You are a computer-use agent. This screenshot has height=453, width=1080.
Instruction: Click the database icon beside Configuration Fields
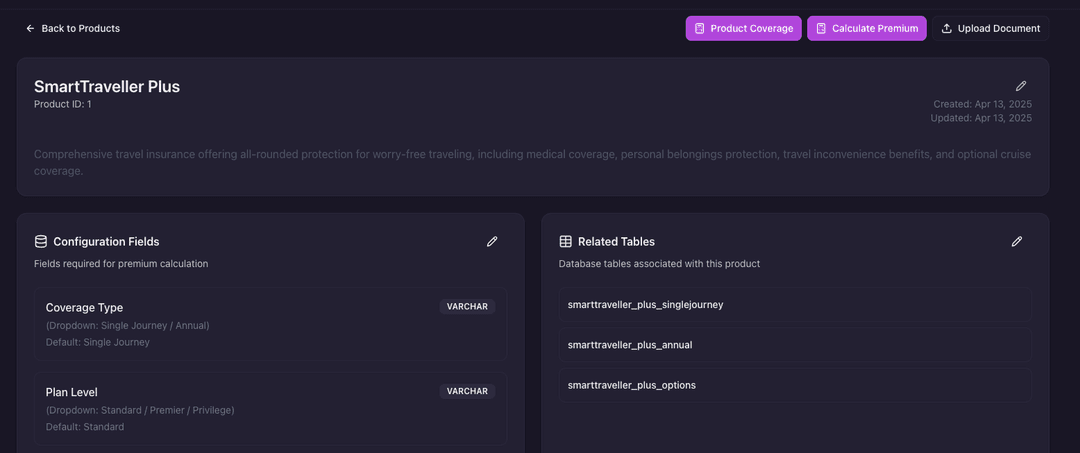tap(41, 242)
